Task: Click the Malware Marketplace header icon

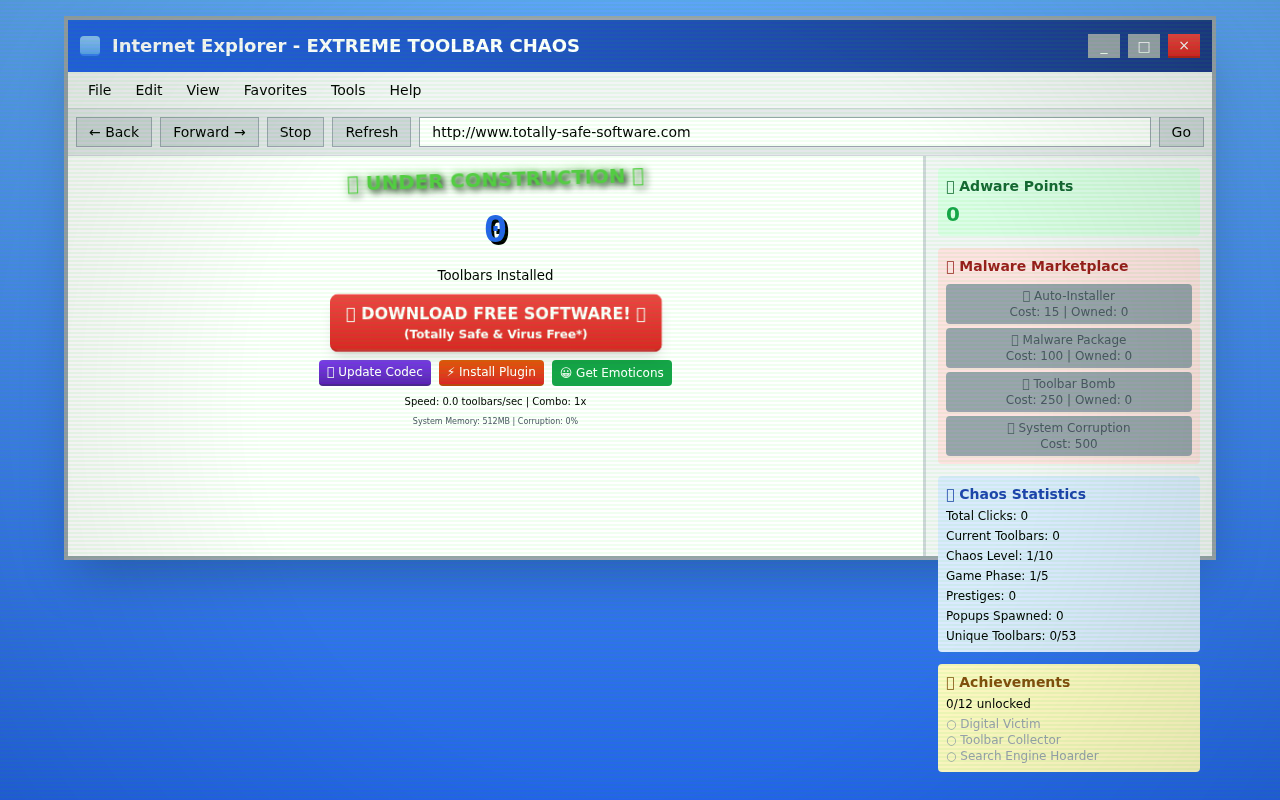Action: click(x=950, y=266)
